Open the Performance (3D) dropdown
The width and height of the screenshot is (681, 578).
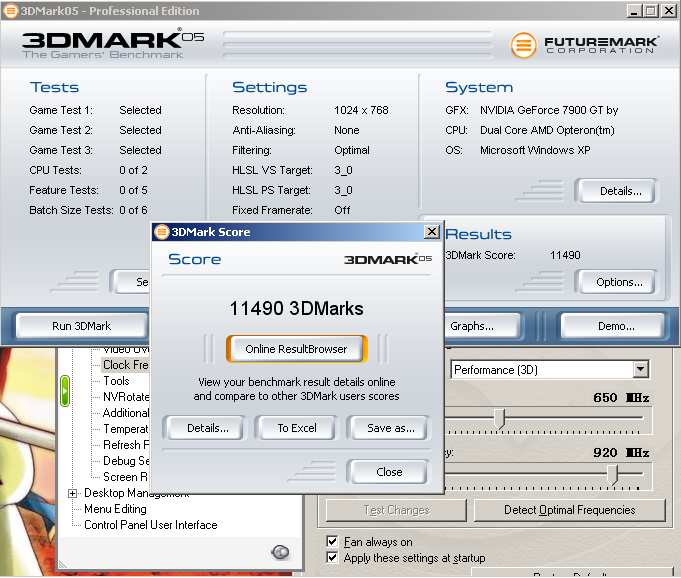pyautogui.click(x=640, y=370)
